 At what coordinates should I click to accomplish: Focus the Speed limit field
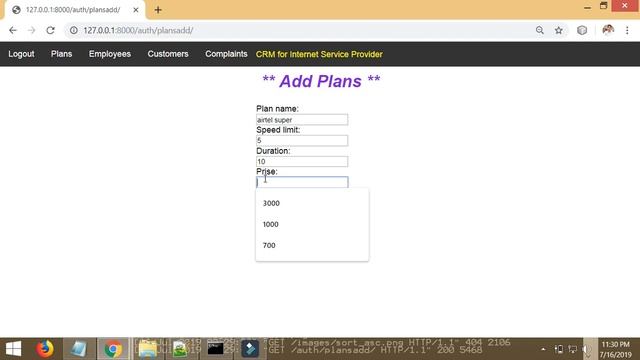pyautogui.click(x=302, y=140)
